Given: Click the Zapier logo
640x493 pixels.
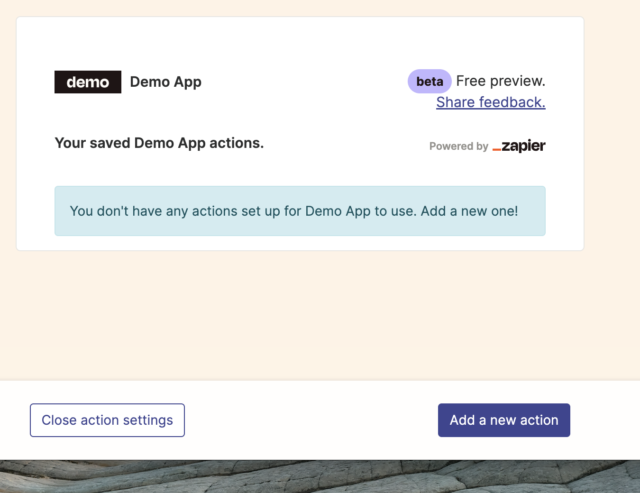Looking at the screenshot, I should [519, 146].
